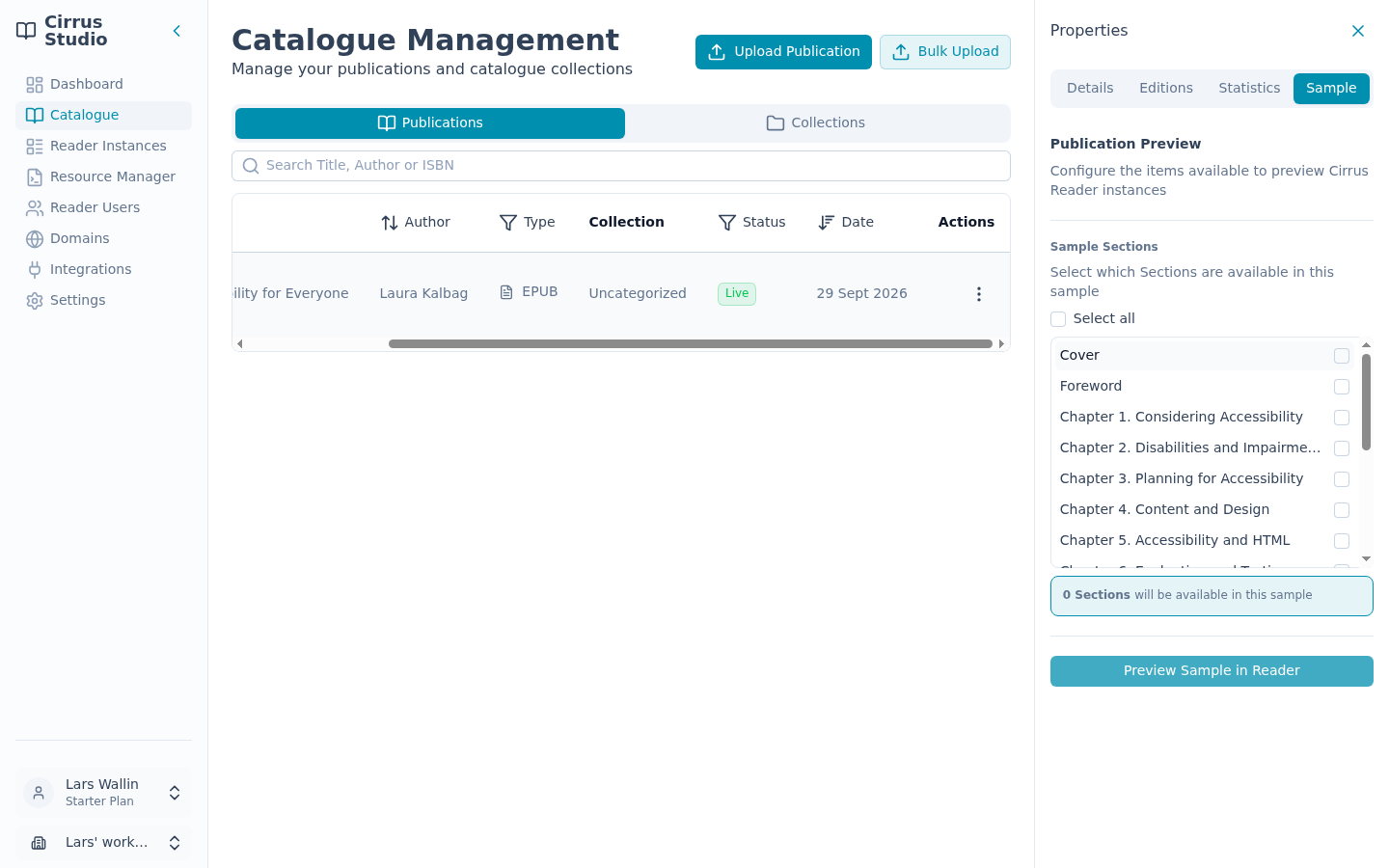The image size is (1389, 868).
Task: Click the Dashboard grid icon
Action: (35, 85)
